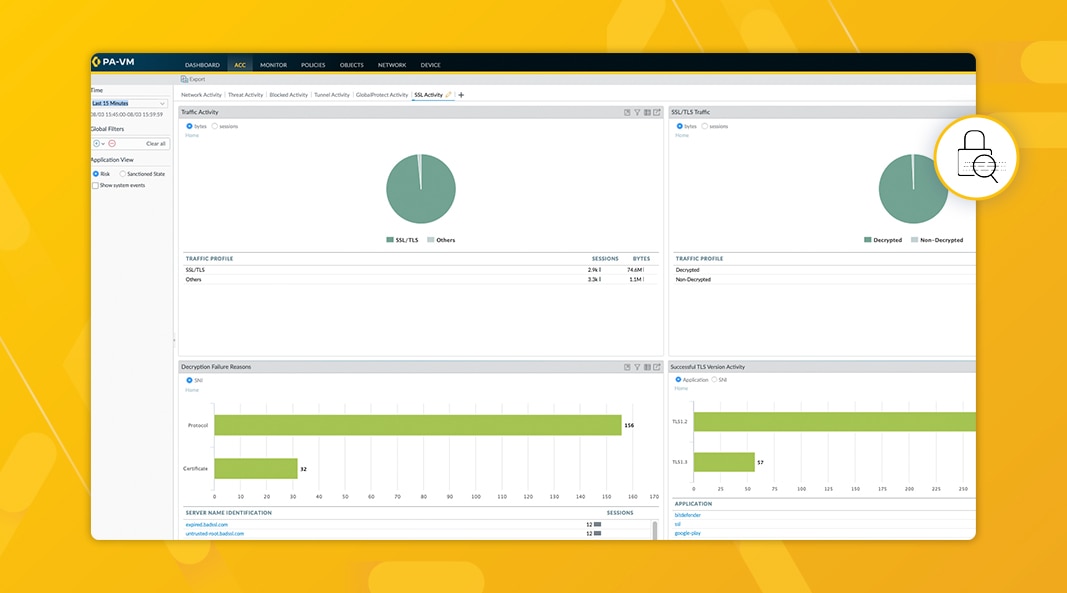Screen dimensions: 1067x593
Task: Select the Sanctioned State radio option
Action: [123, 174]
